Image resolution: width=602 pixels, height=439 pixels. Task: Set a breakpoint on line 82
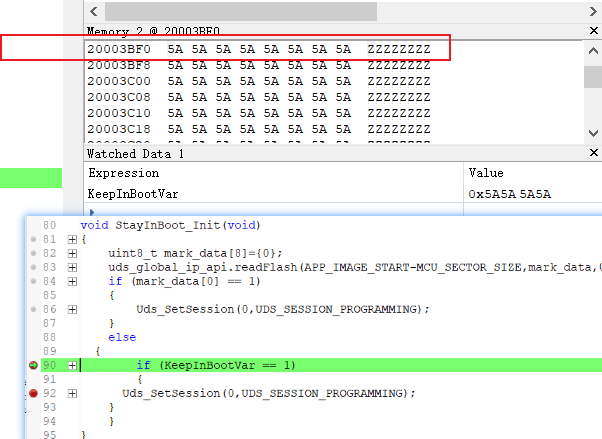point(33,253)
